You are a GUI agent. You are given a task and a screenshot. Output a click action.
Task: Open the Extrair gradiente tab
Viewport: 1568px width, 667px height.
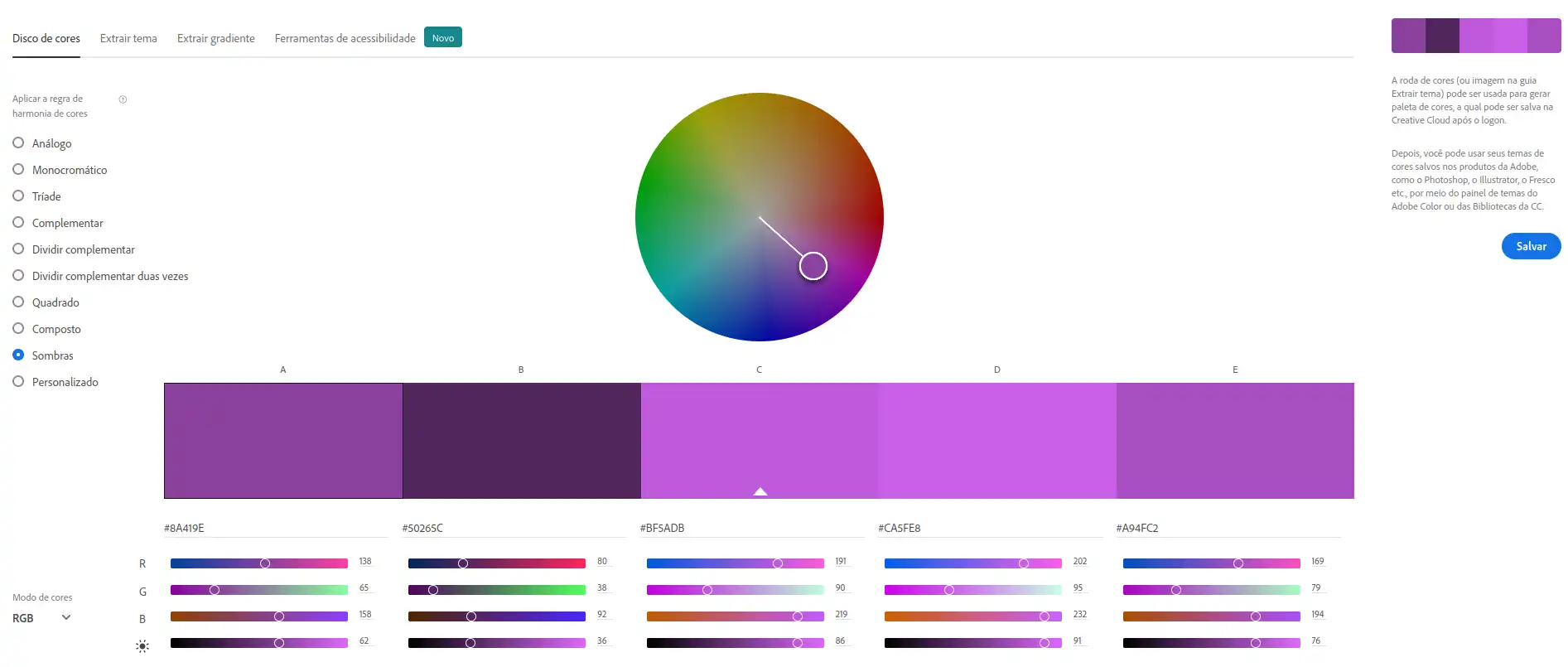(x=215, y=38)
